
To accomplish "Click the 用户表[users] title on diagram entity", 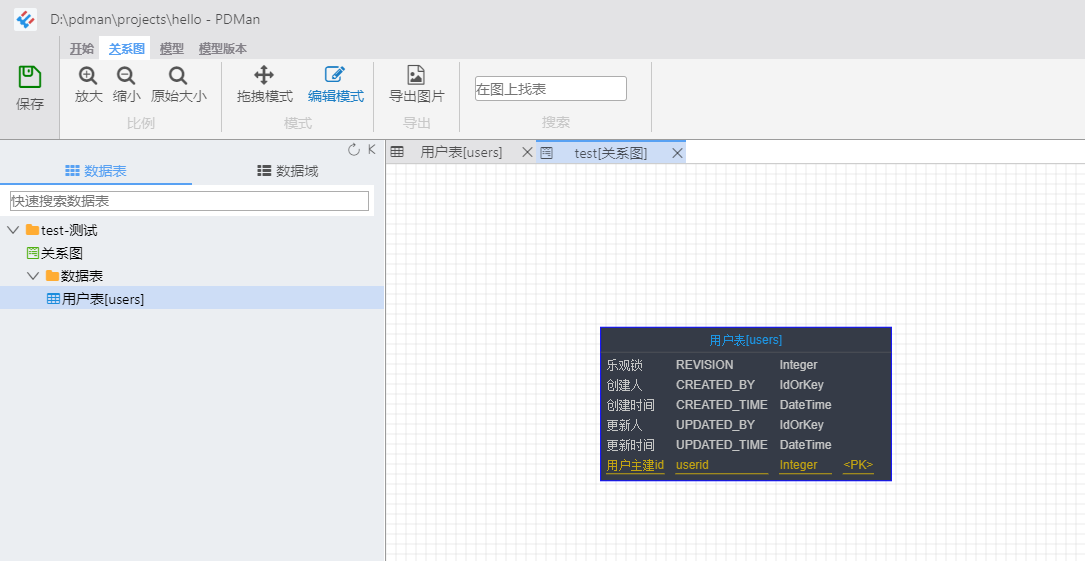I will pyautogui.click(x=746, y=340).
